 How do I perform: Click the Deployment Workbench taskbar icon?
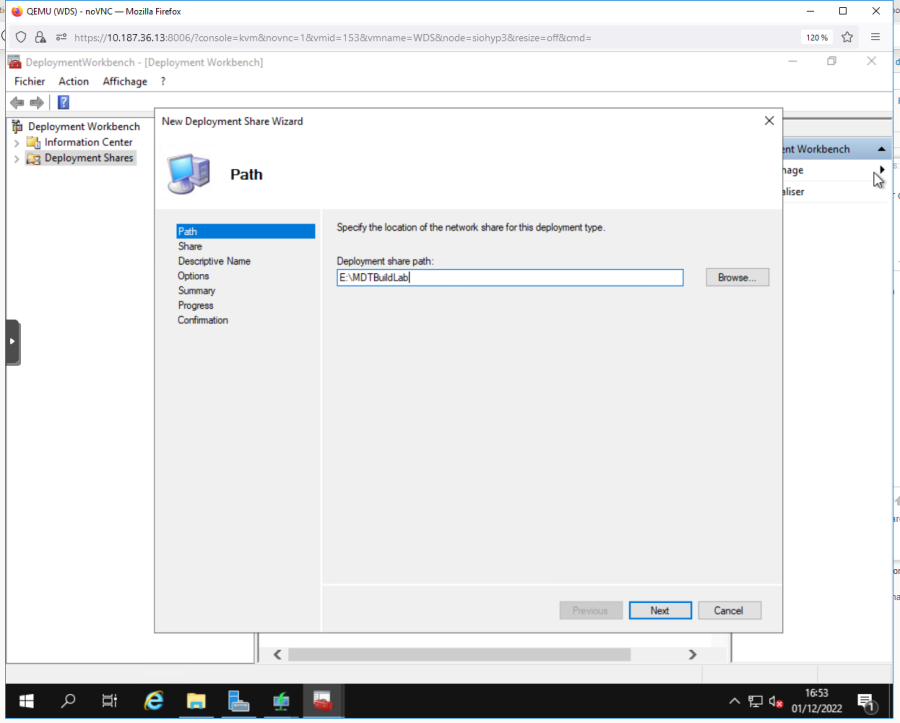pos(323,701)
